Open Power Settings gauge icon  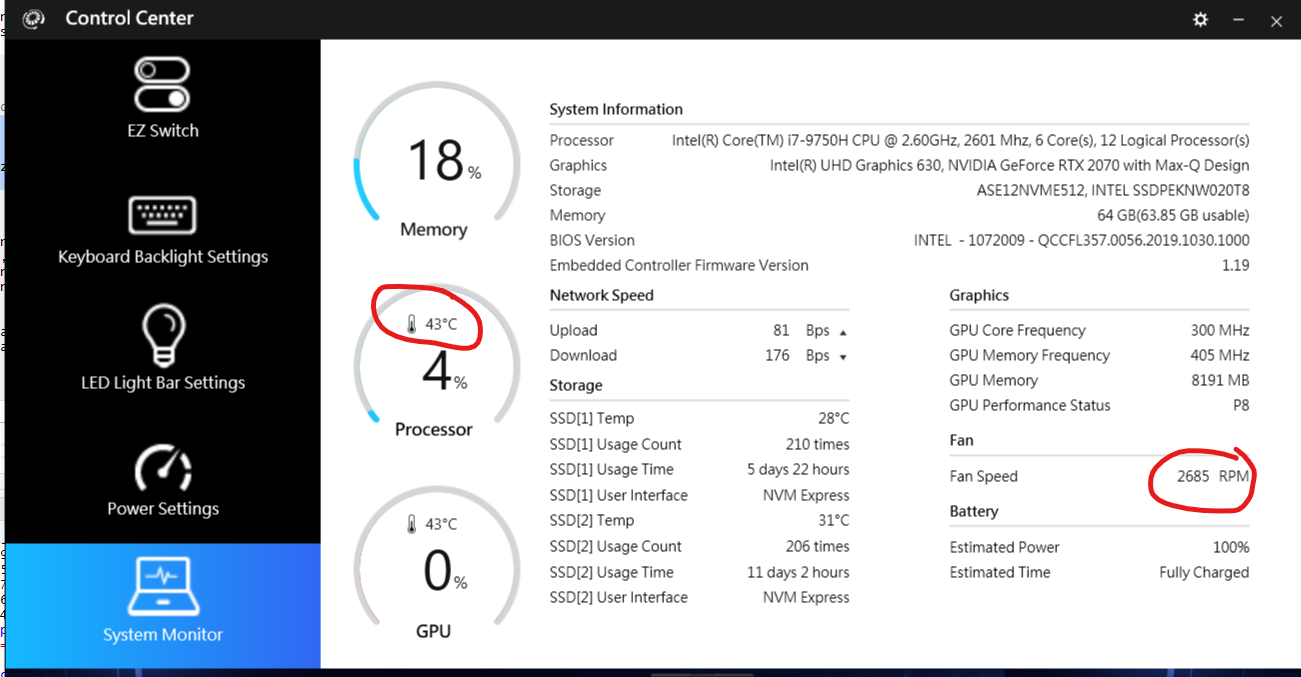coord(162,467)
